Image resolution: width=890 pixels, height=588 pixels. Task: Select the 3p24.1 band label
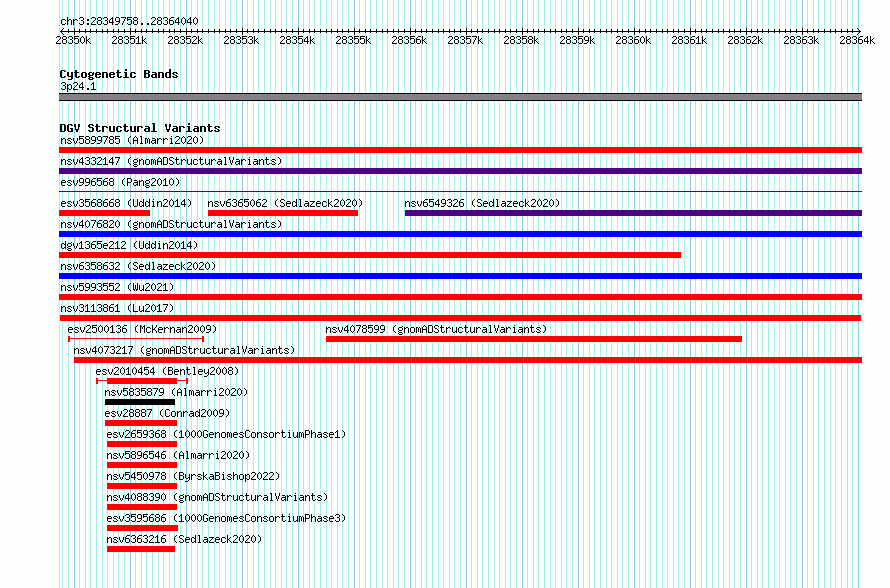78,86
